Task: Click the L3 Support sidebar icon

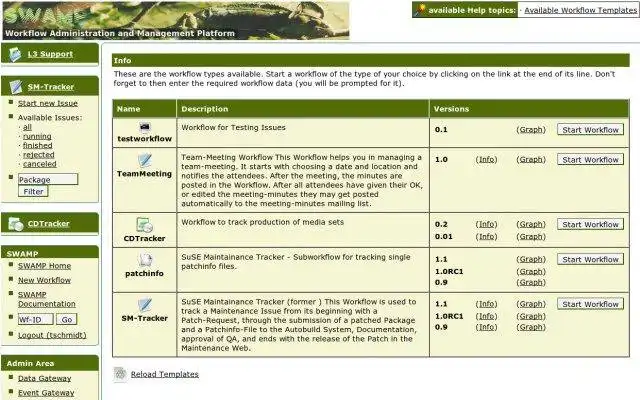Action: (x=15, y=54)
